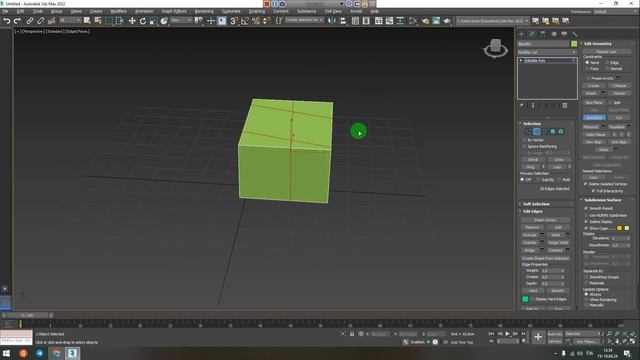Select the Edge constraint radio button
This screenshot has height=360, width=640.
pos(607,63)
